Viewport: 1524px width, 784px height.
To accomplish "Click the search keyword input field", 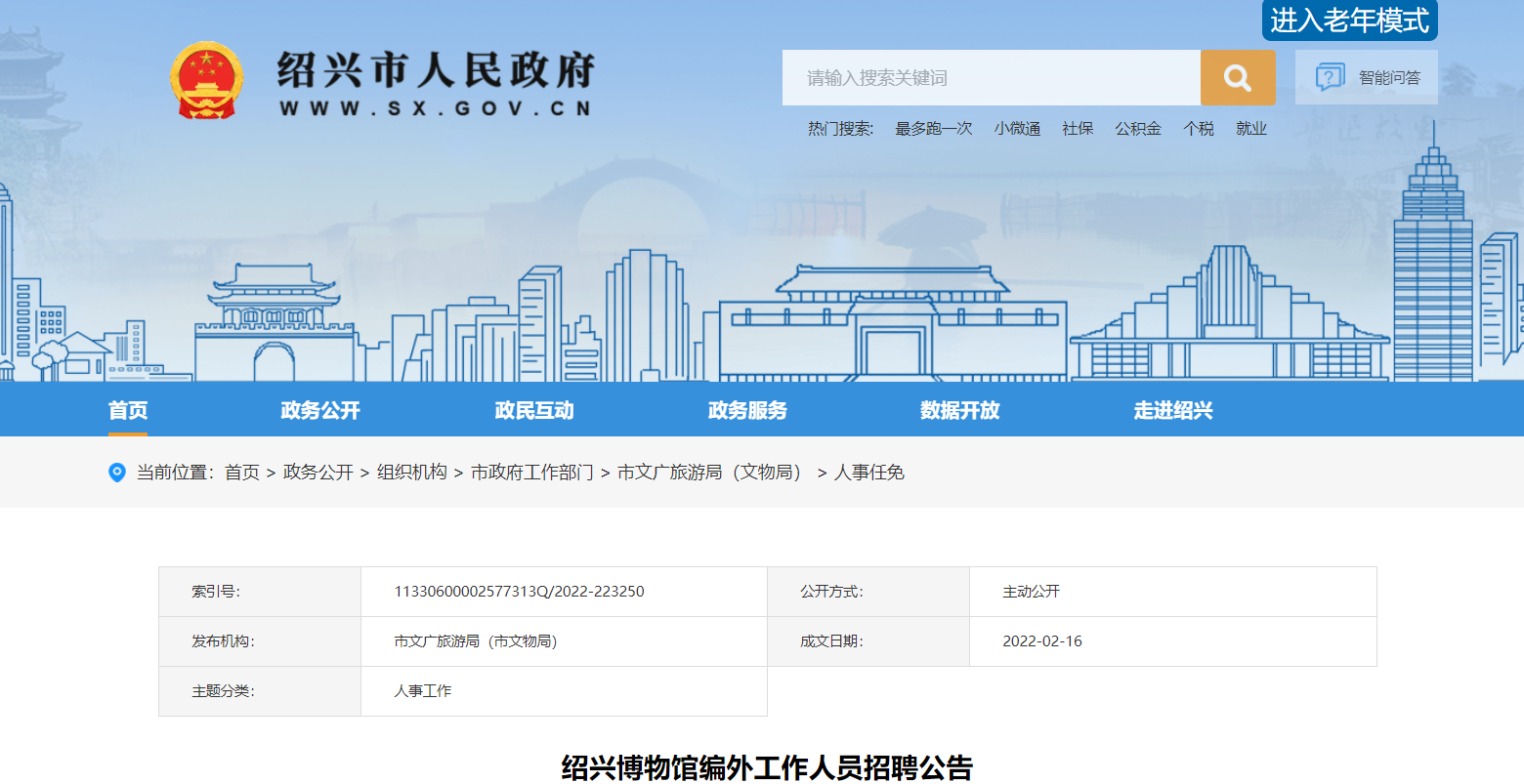I will 991,78.
